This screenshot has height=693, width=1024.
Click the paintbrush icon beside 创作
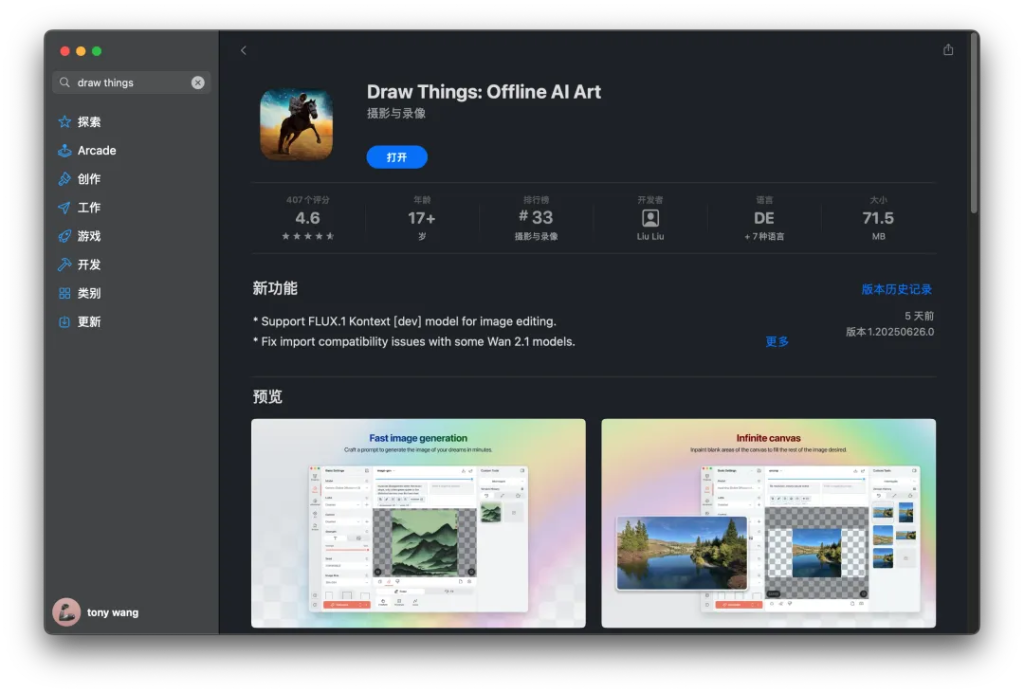click(x=65, y=179)
